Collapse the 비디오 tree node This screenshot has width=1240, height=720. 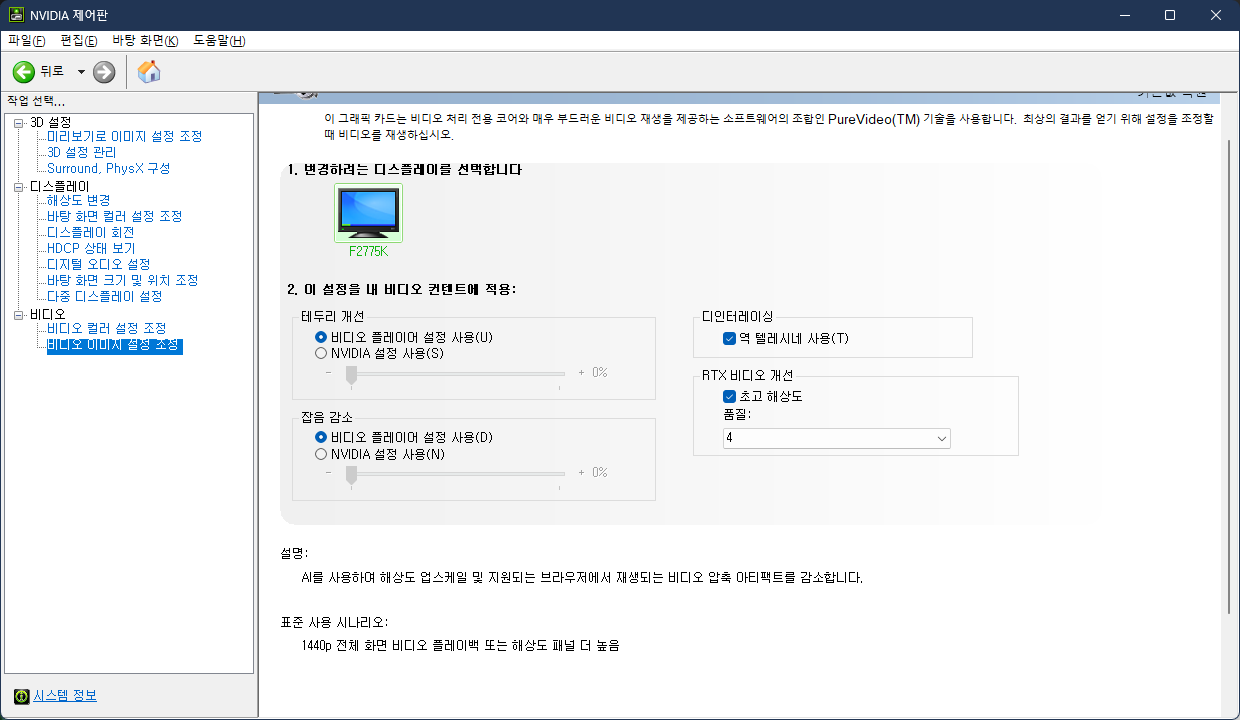point(19,314)
